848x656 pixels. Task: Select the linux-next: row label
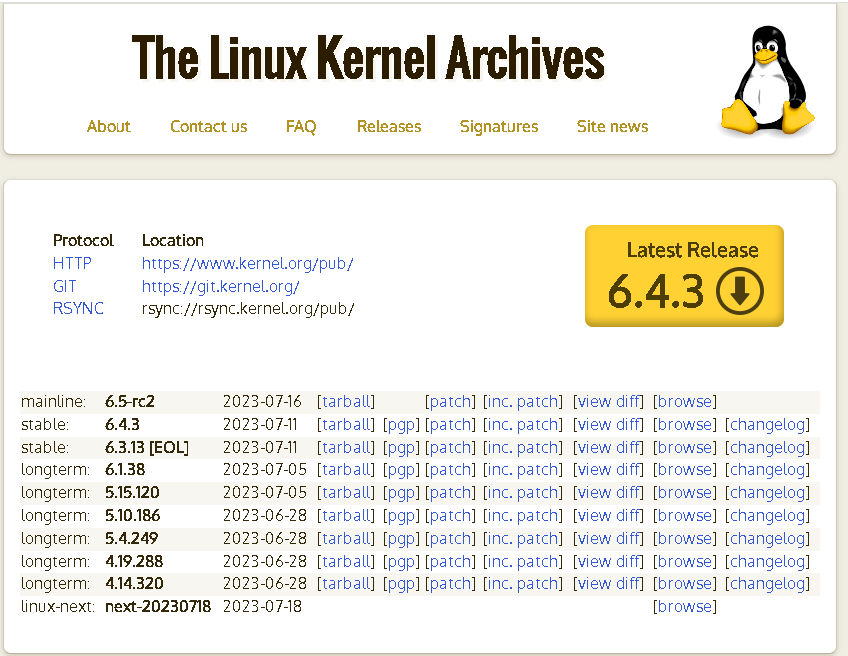pyautogui.click(x=58, y=607)
